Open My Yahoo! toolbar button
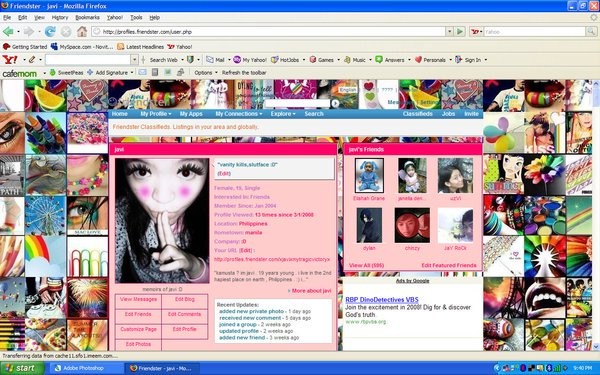The width and height of the screenshot is (600, 375). point(250,60)
